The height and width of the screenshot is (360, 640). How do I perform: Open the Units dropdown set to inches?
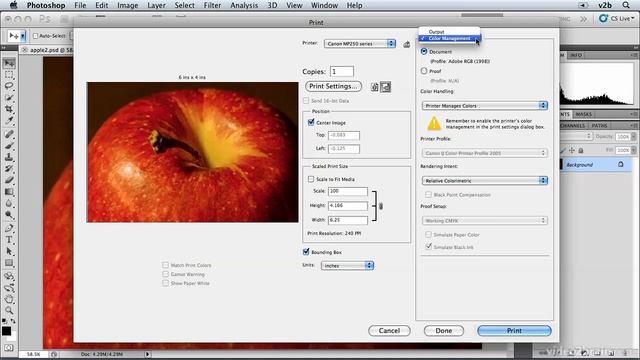tap(347, 266)
